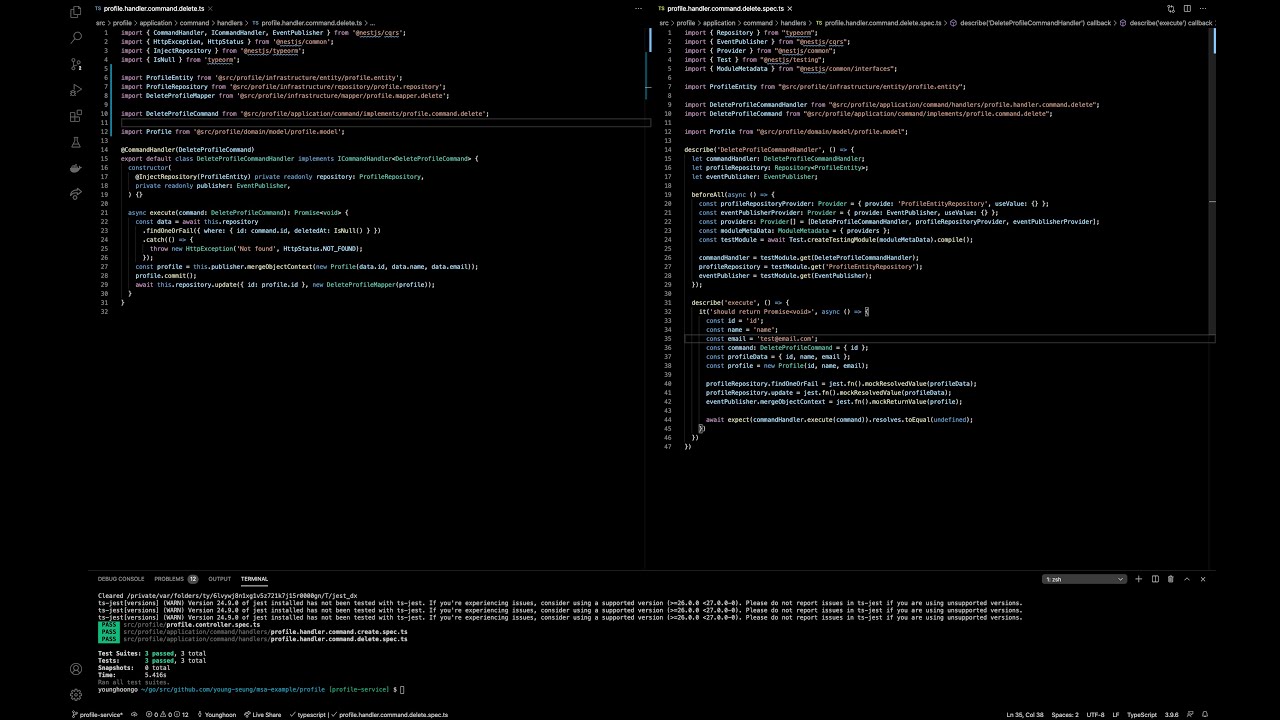Switch to the TERMINAL panel tab
This screenshot has height=720, width=1280.
tap(254, 579)
